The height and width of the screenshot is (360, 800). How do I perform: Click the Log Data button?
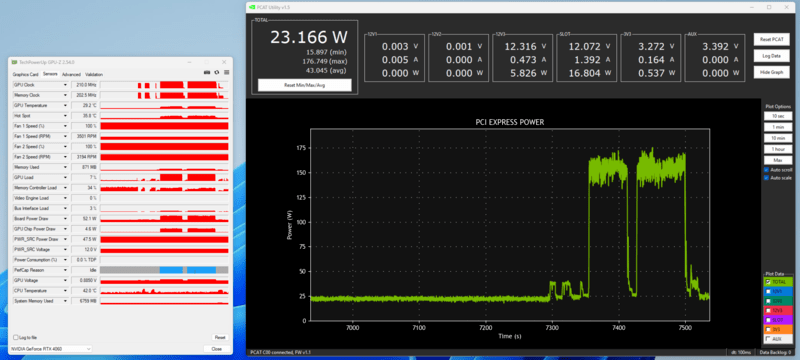(x=771, y=56)
